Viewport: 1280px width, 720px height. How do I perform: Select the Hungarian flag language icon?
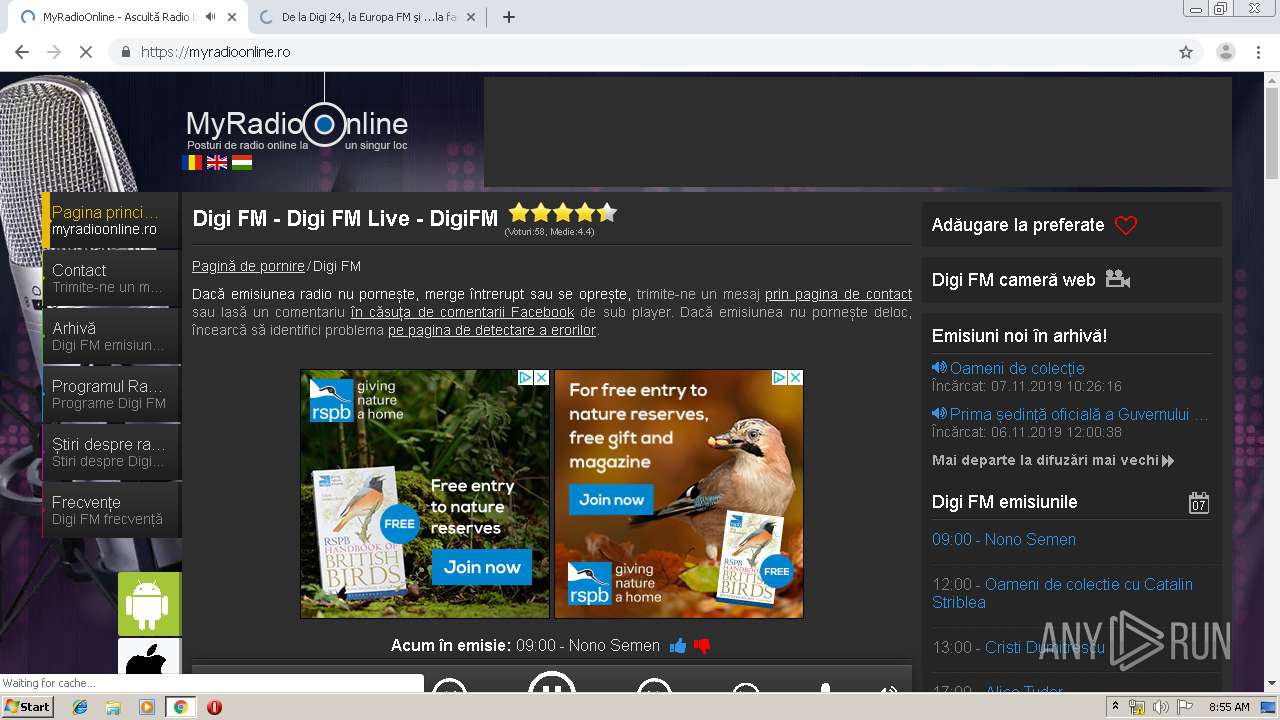tap(242, 162)
